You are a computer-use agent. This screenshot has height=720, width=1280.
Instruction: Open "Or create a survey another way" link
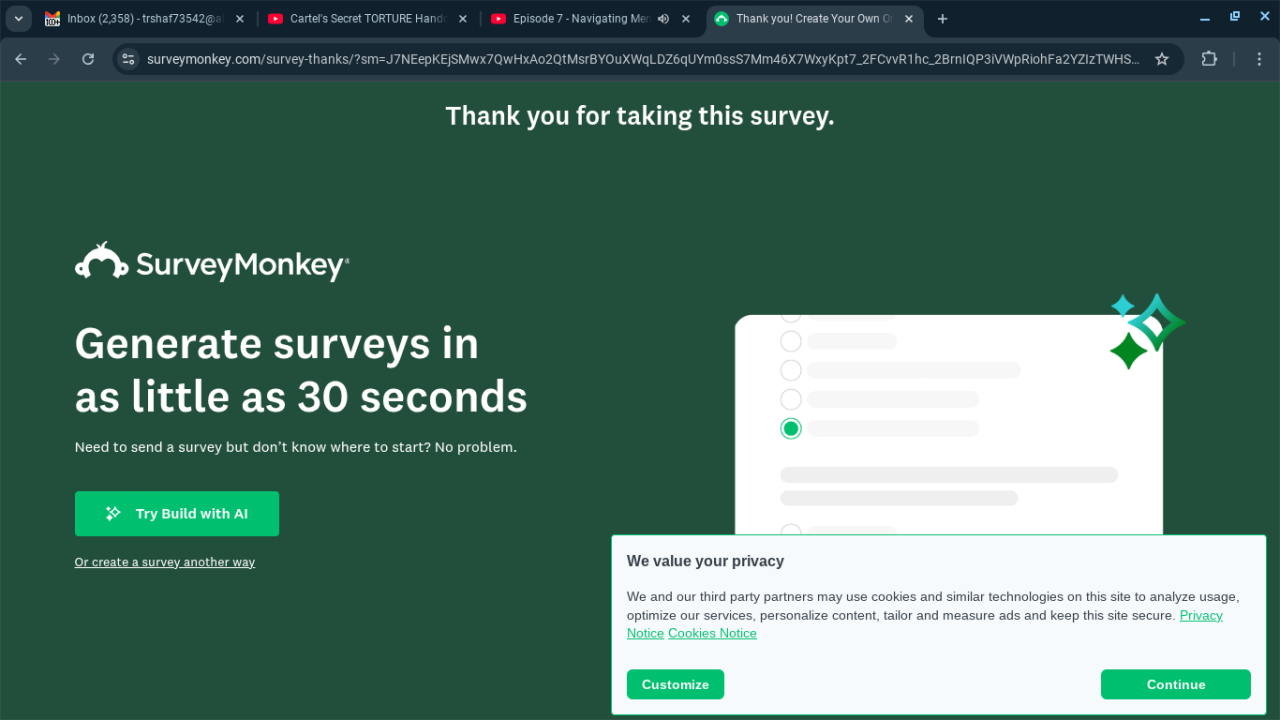point(165,562)
